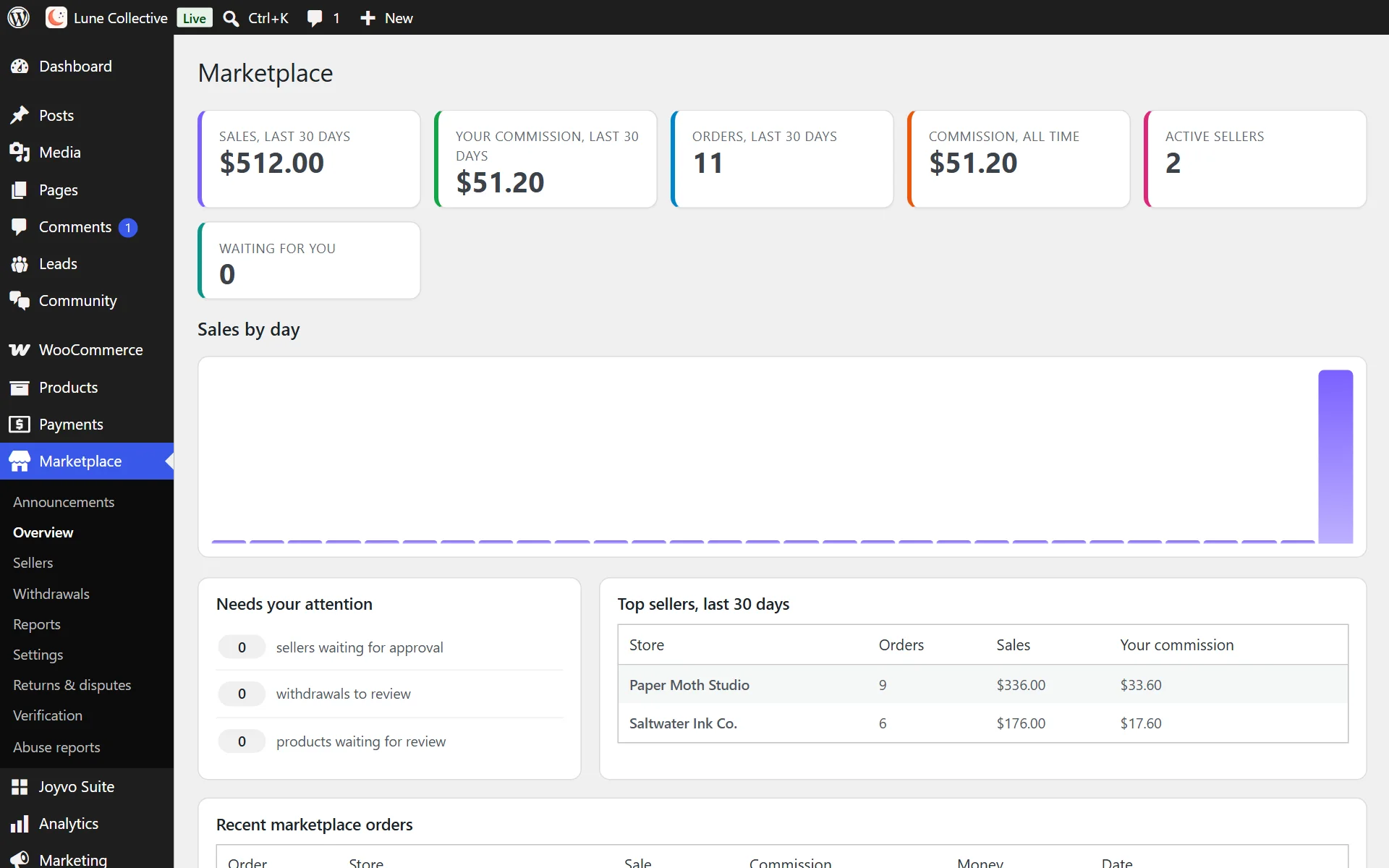Click the Dashboard gauge icon
The height and width of the screenshot is (868, 1389).
pos(20,67)
